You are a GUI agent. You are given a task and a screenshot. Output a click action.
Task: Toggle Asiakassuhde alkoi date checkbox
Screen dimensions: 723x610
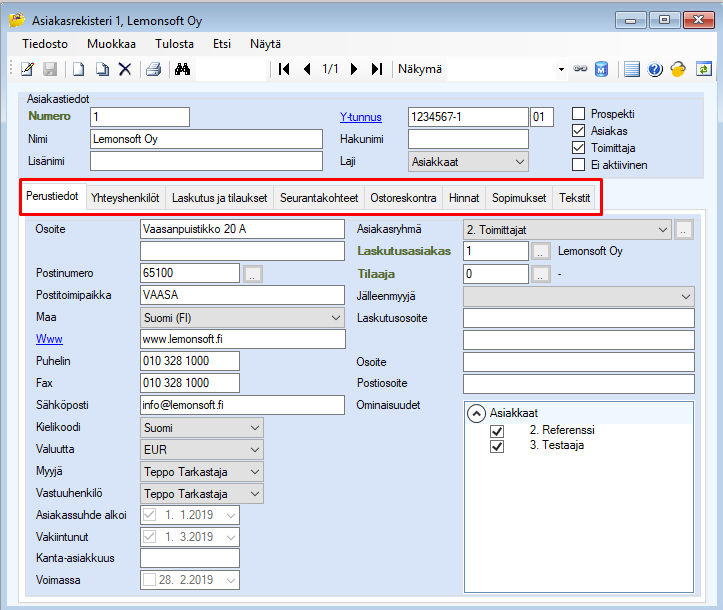[149, 515]
